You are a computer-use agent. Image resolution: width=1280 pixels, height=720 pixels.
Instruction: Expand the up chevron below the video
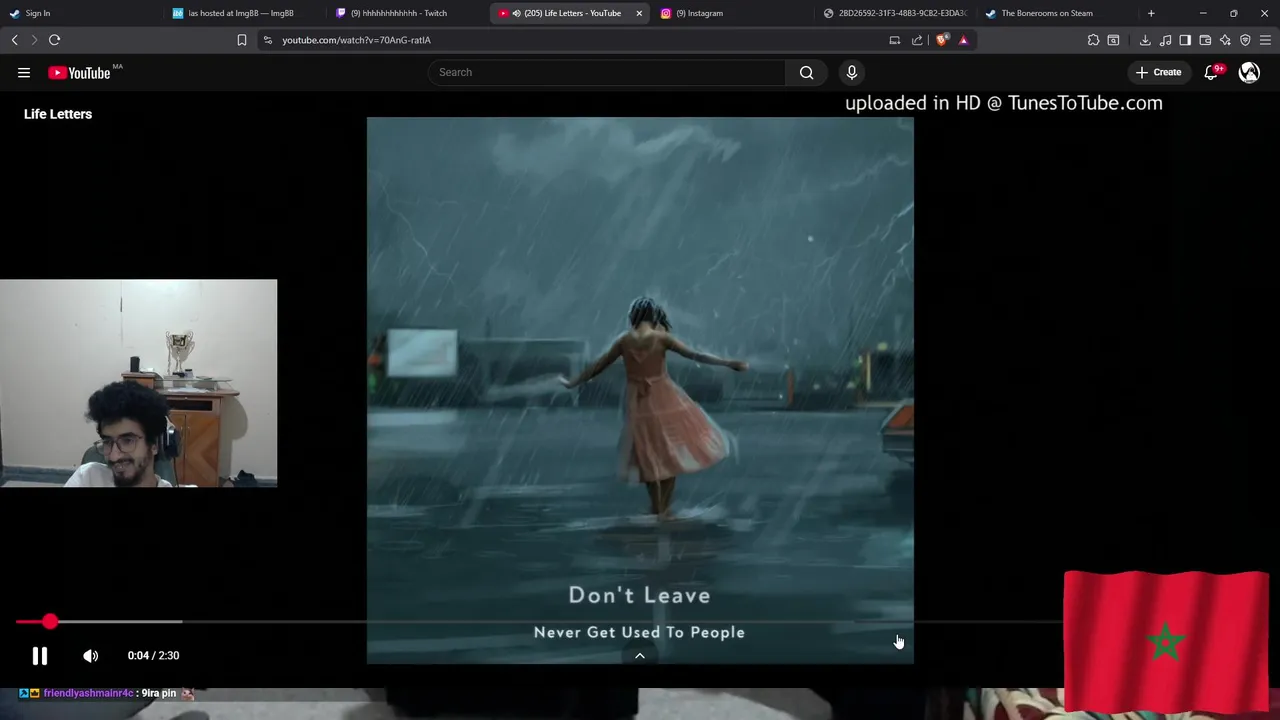(640, 656)
